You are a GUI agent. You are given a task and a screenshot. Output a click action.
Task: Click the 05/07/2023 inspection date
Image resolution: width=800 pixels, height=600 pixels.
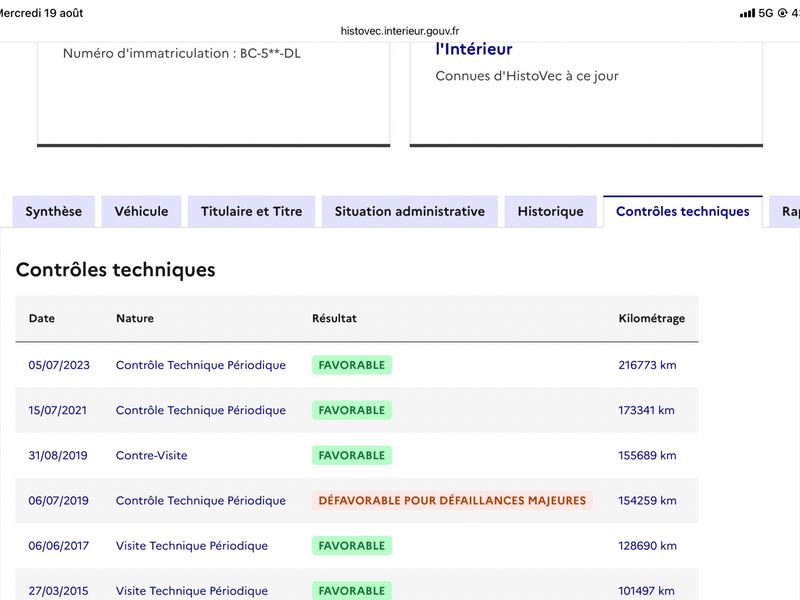[59, 365]
